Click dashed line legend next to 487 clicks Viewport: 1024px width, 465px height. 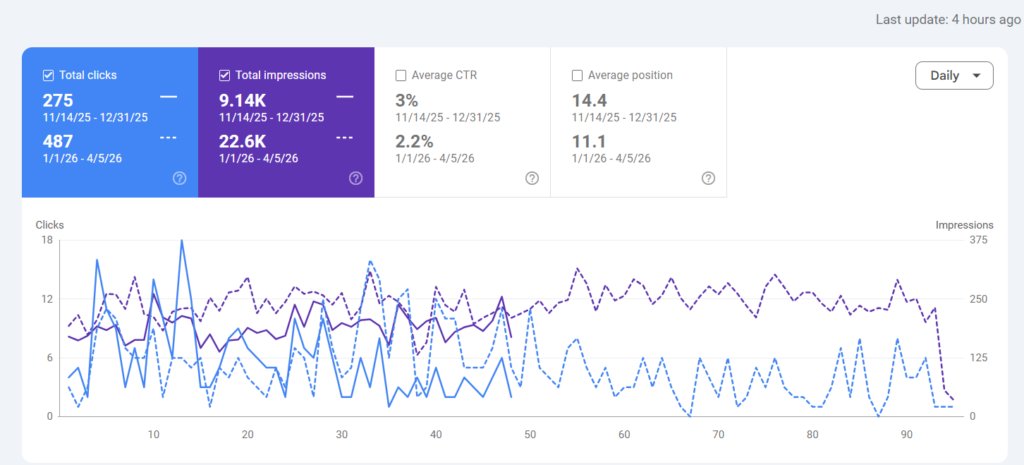pyautogui.click(x=168, y=138)
